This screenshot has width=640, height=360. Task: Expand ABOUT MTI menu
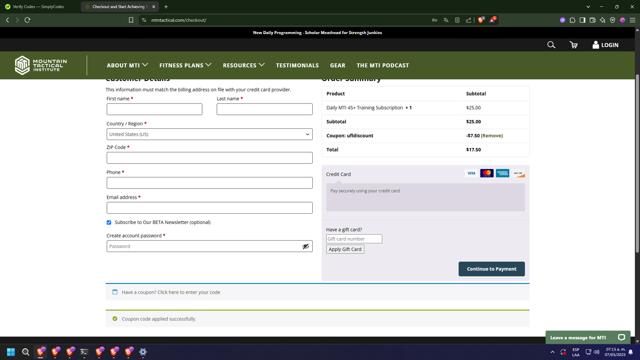pos(127,65)
